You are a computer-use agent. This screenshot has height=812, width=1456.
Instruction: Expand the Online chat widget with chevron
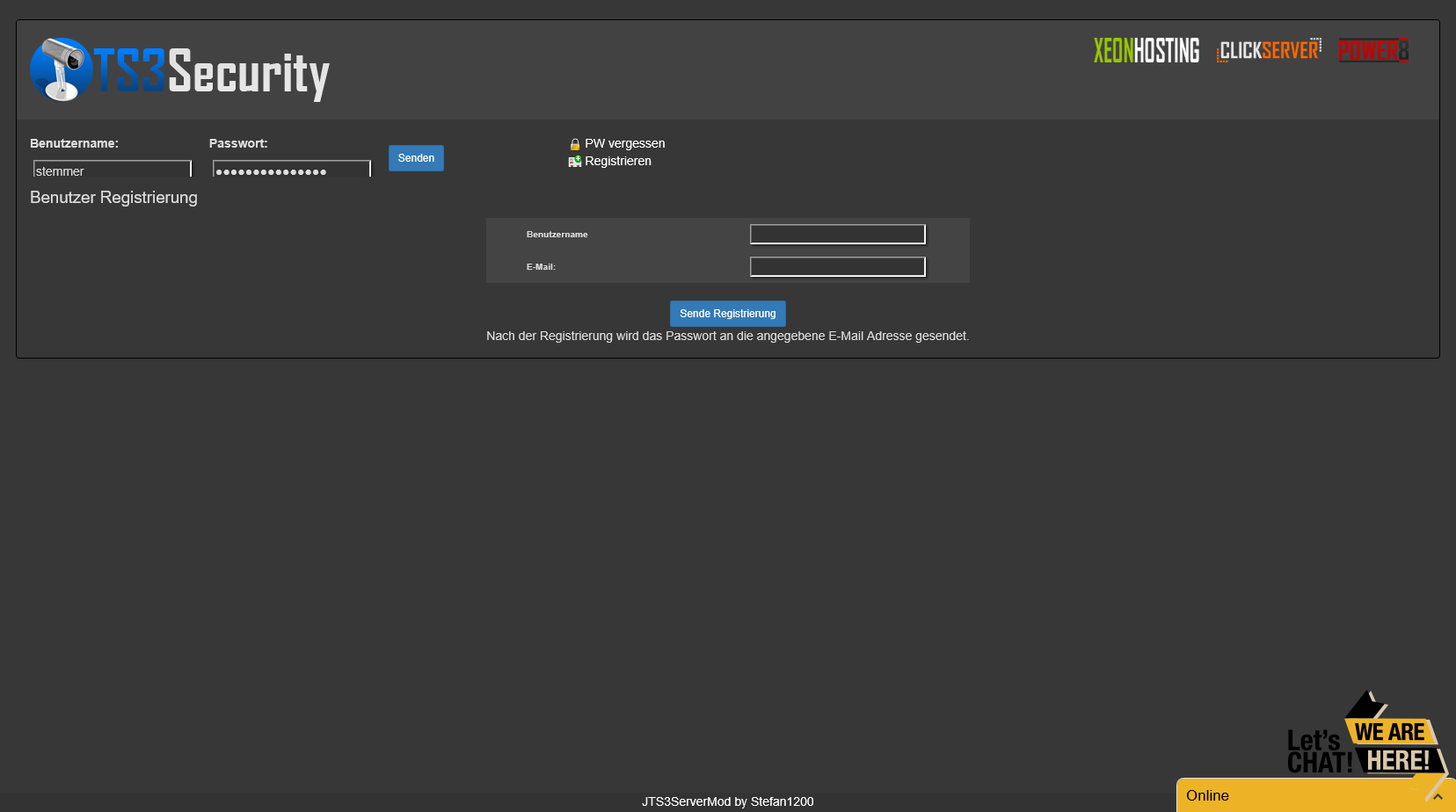1438,796
